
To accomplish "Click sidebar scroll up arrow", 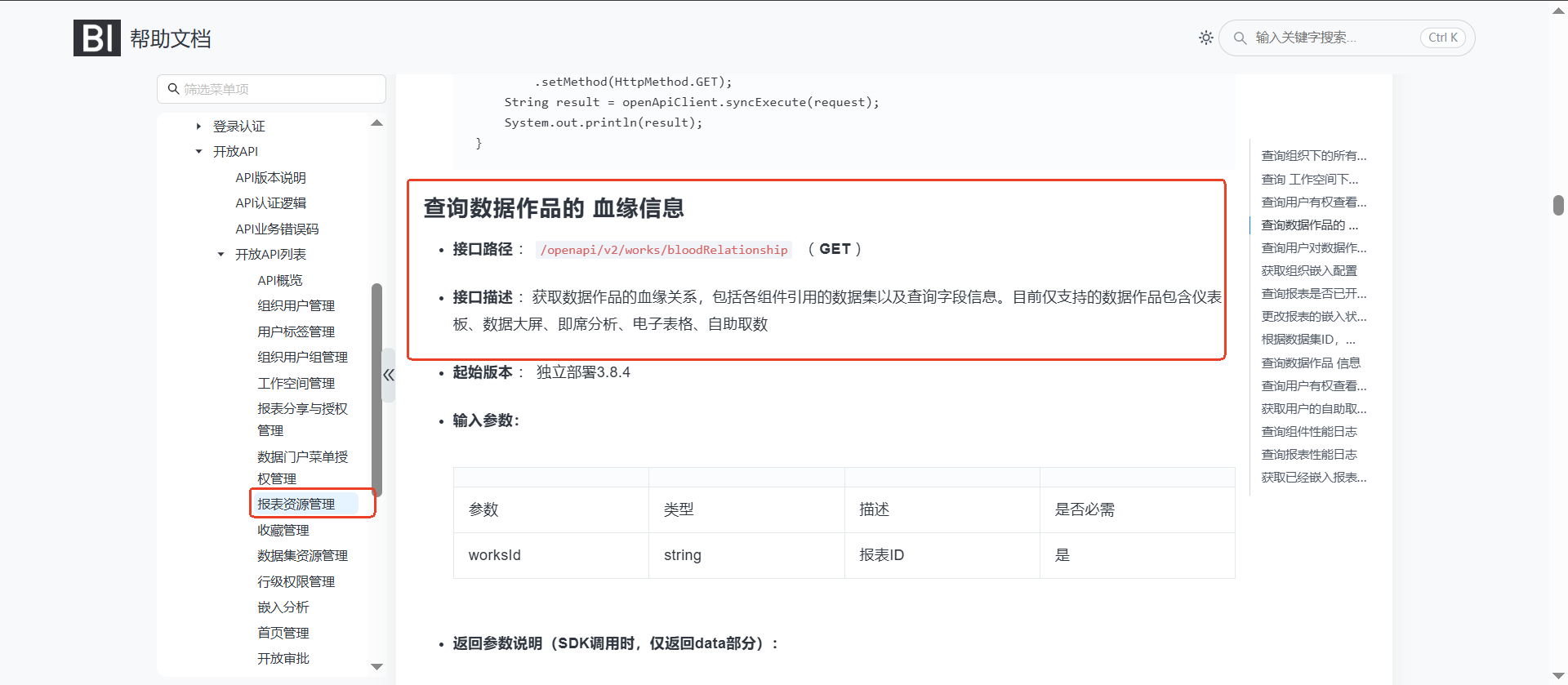I will point(376,123).
